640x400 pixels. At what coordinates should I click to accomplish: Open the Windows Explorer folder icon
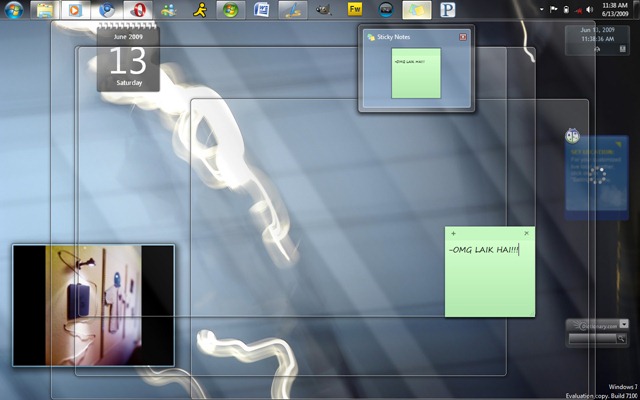coord(45,10)
